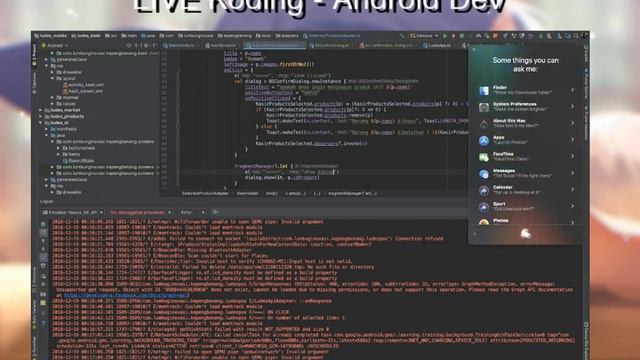Image resolution: width=640 pixels, height=360 pixels.
Task: Click the Messages icon in Siri list
Action: click(x=484, y=174)
